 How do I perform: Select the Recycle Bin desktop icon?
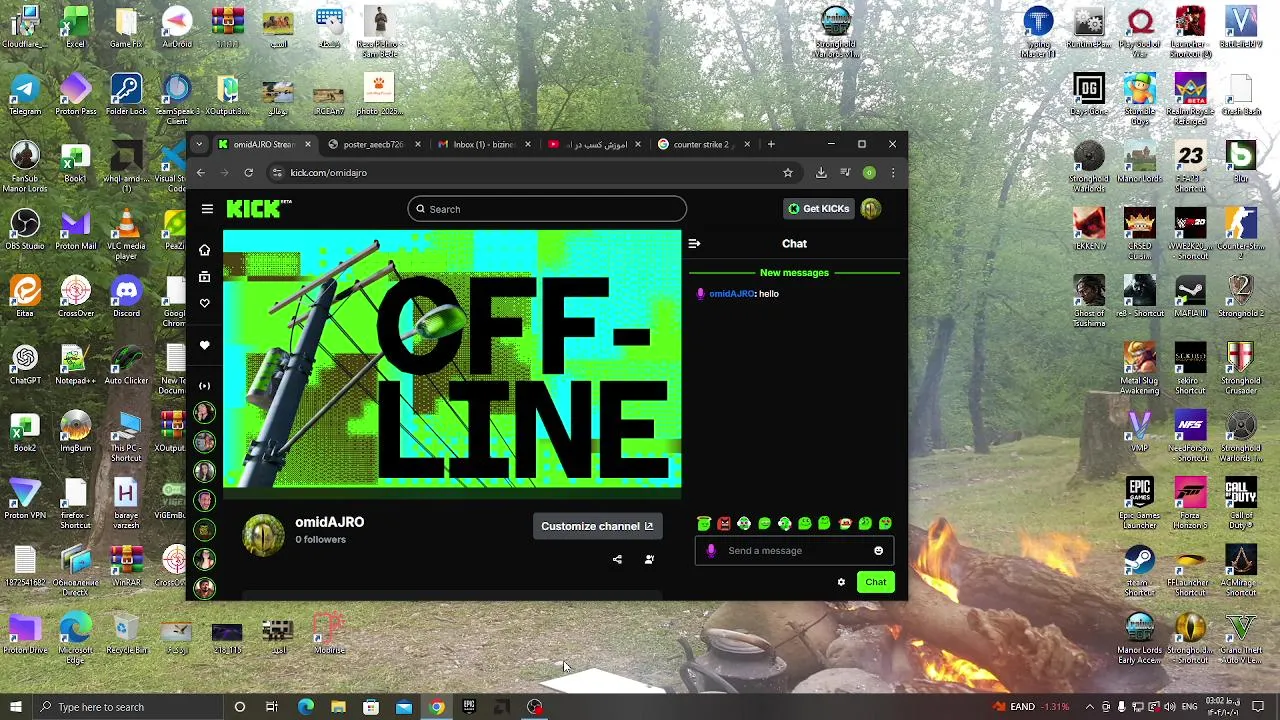tap(126, 634)
